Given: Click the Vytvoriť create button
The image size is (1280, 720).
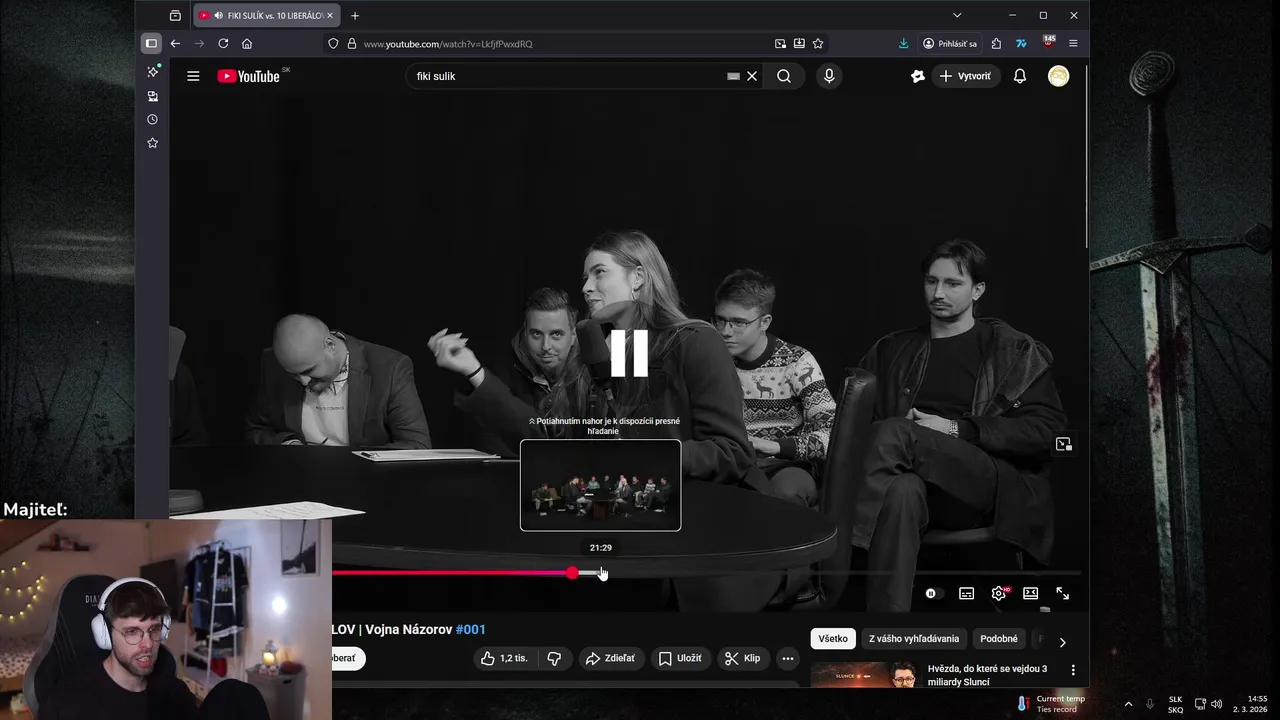Looking at the screenshot, I should [x=965, y=76].
